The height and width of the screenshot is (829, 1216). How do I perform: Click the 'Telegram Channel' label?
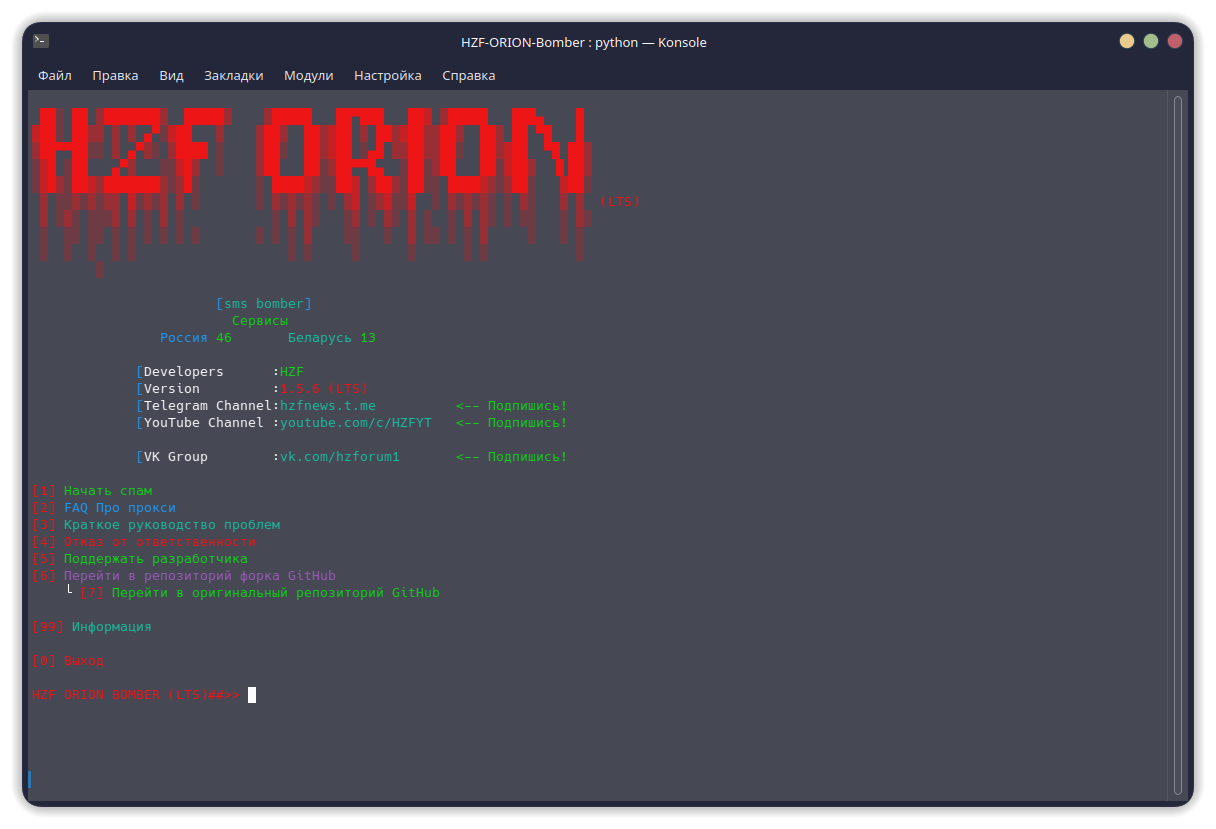208,405
